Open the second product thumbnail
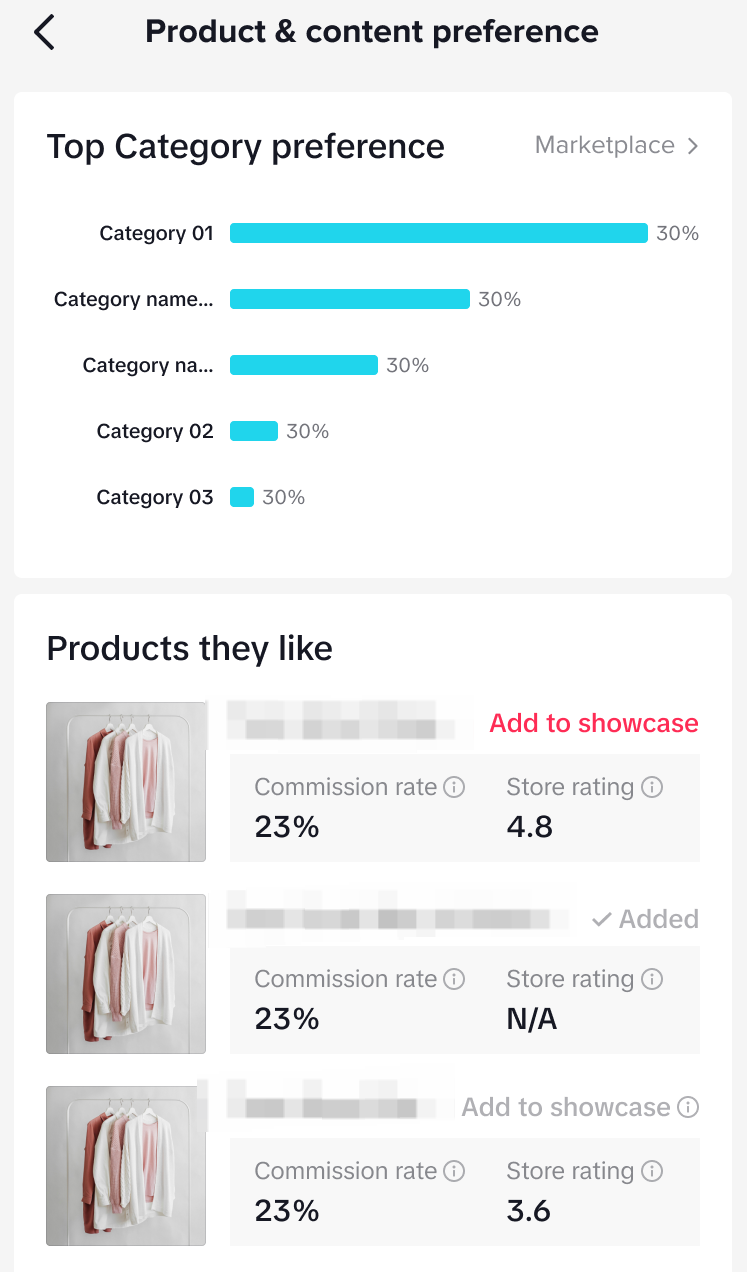 tap(126, 973)
